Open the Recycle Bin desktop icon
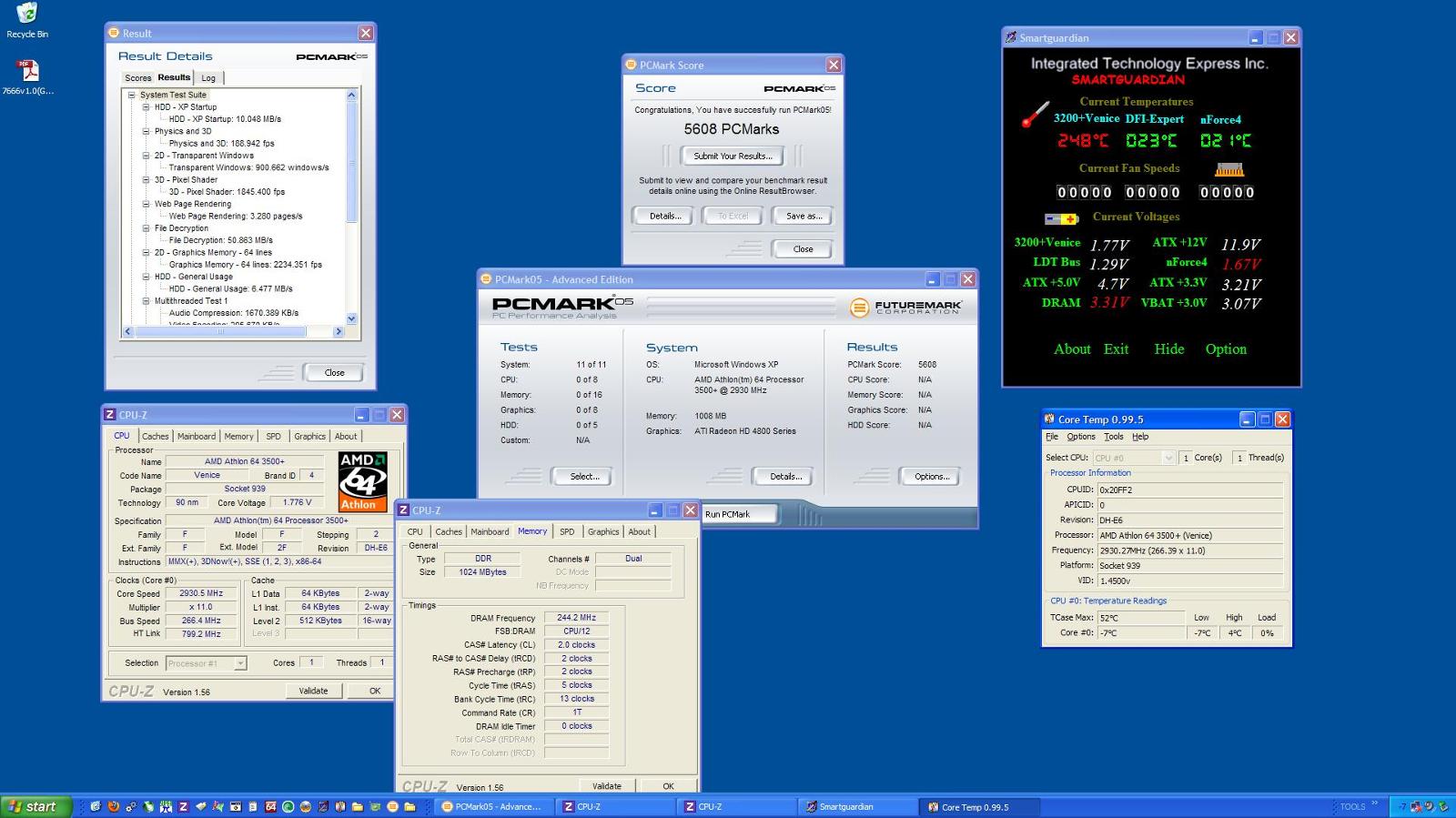The height and width of the screenshot is (818, 1456). click(27, 20)
